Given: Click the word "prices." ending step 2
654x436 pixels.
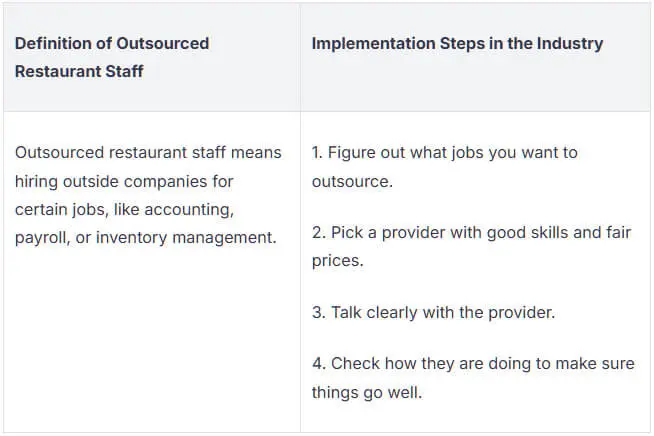Looking at the screenshot, I should 337,261.
